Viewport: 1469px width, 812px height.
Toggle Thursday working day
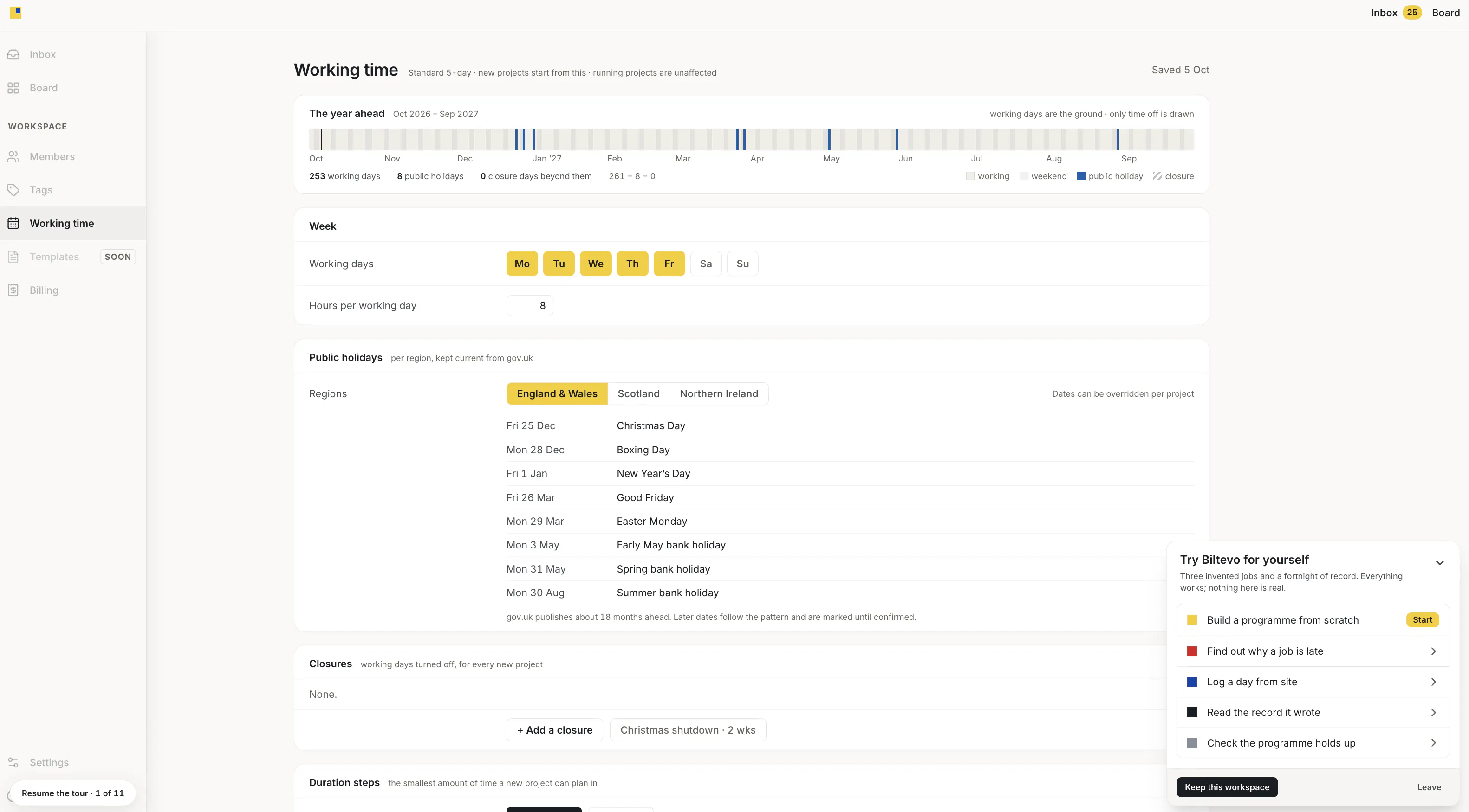(632, 264)
